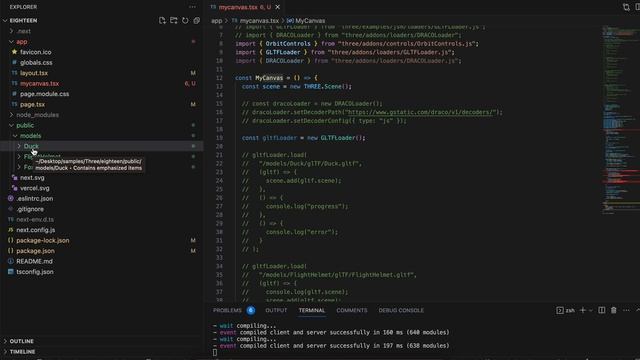Open terminal panel more actions
The height and width of the screenshot is (360, 640).
(x=626, y=311)
